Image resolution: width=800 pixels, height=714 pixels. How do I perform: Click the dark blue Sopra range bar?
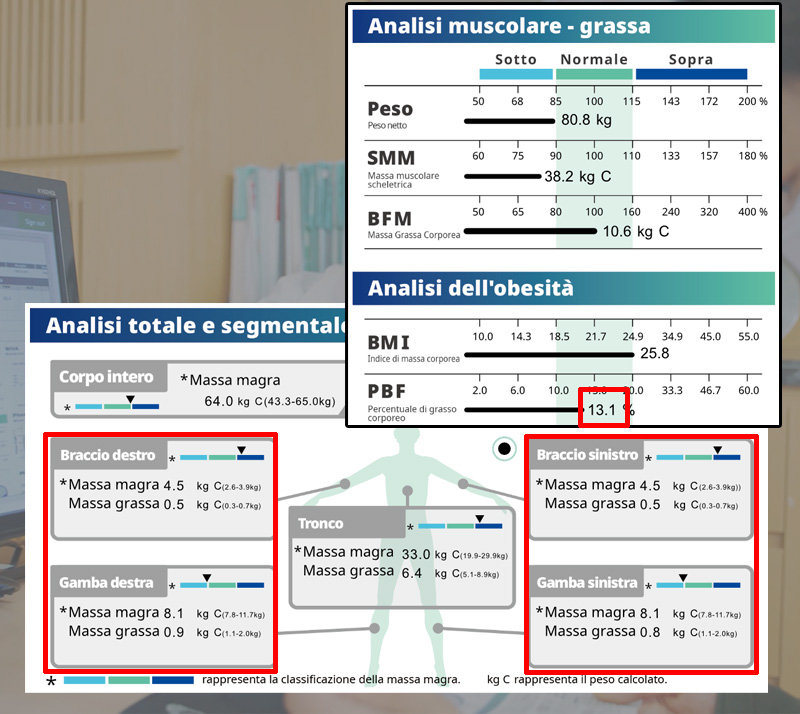(691, 74)
